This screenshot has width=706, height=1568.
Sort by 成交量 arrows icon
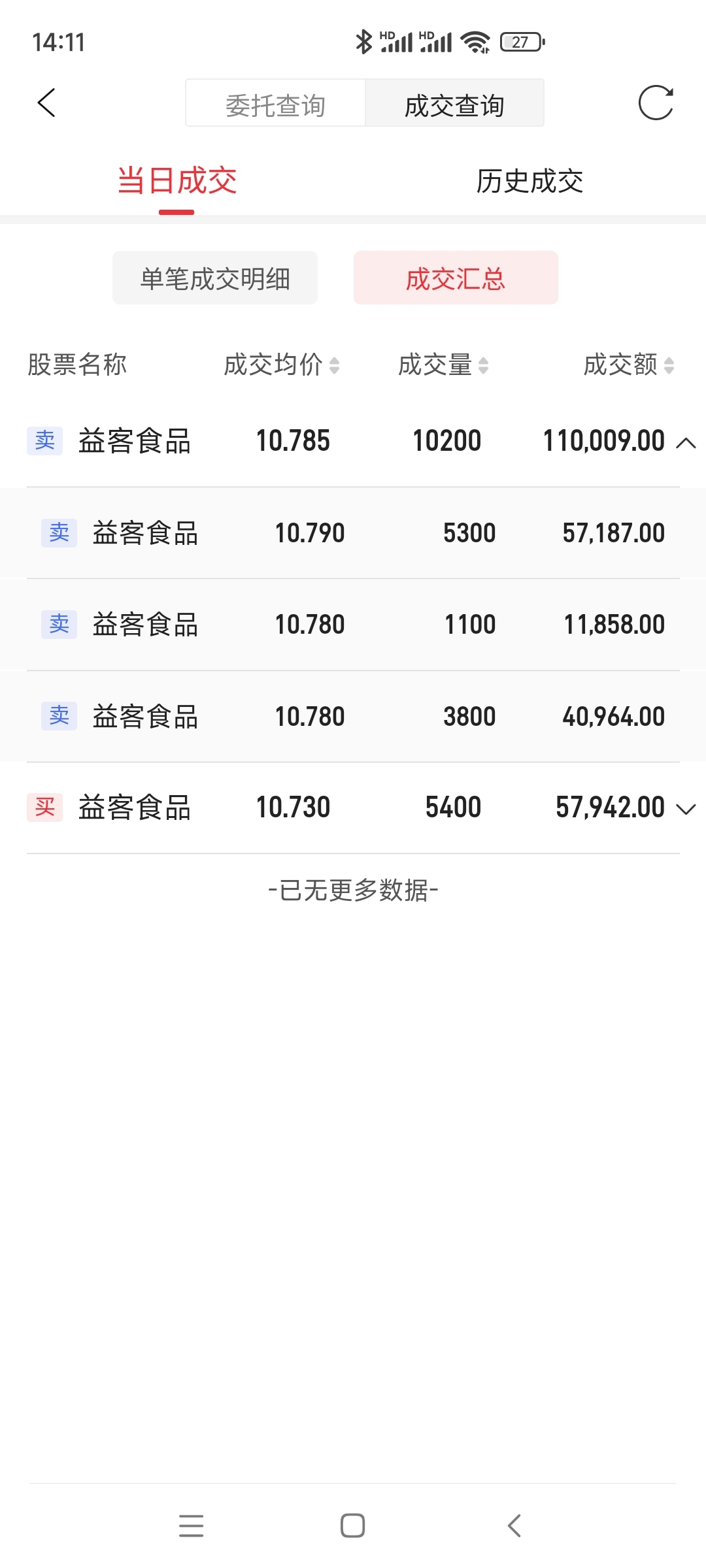point(483,365)
